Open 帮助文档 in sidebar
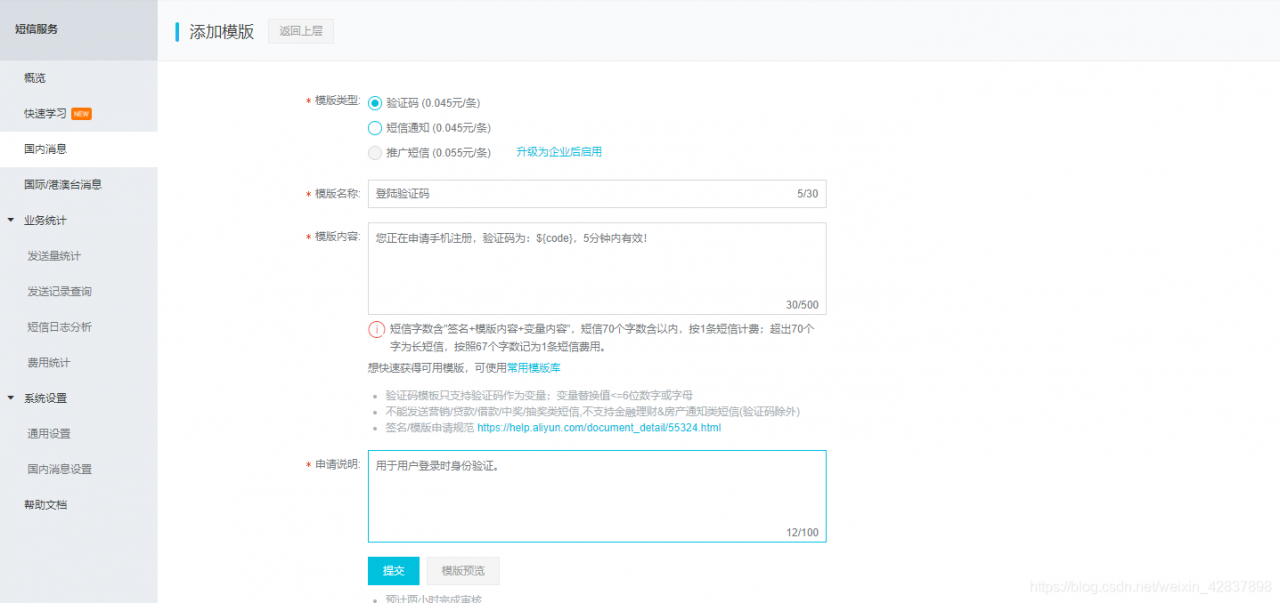 coord(48,504)
